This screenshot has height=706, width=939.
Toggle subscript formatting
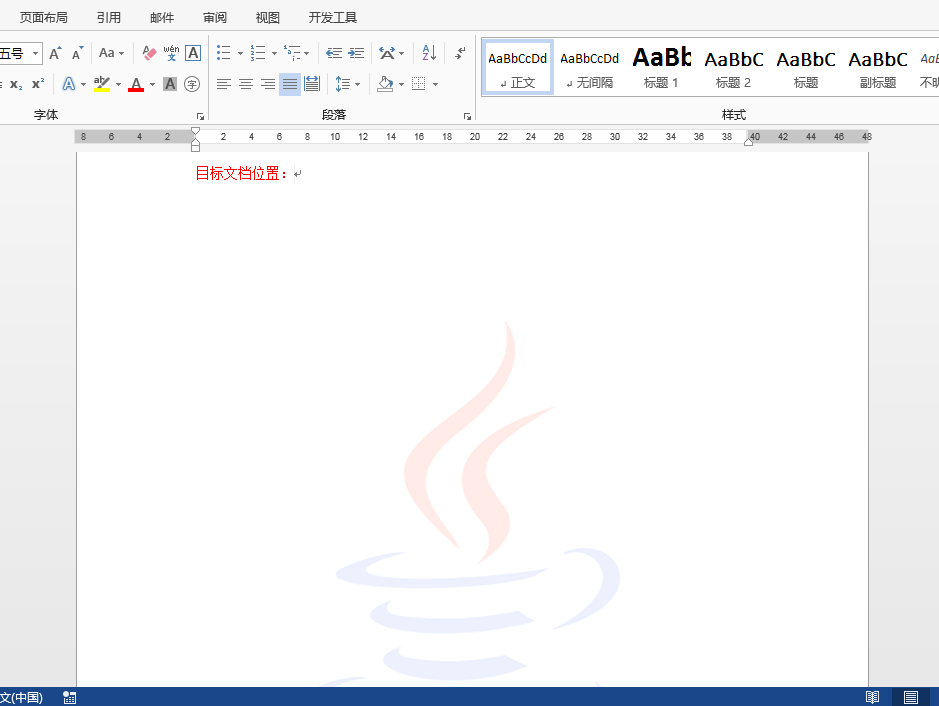pos(16,84)
